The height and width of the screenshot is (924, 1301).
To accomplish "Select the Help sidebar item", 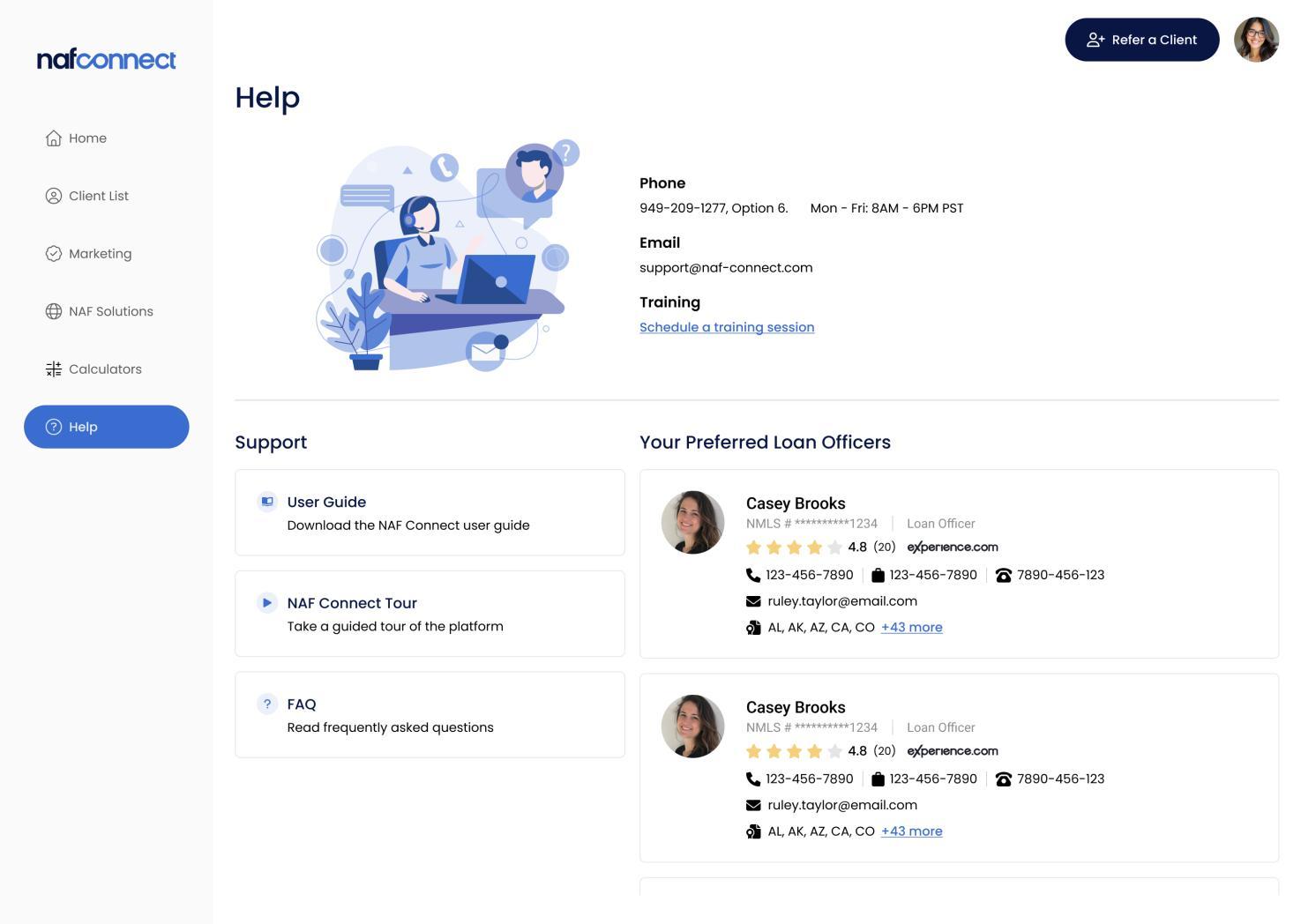I will point(106,427).
